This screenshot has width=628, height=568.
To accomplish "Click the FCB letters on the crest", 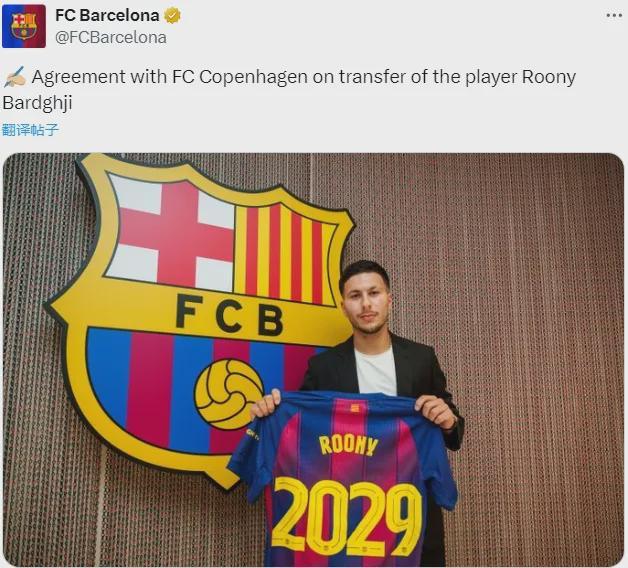I will point(229,315).
